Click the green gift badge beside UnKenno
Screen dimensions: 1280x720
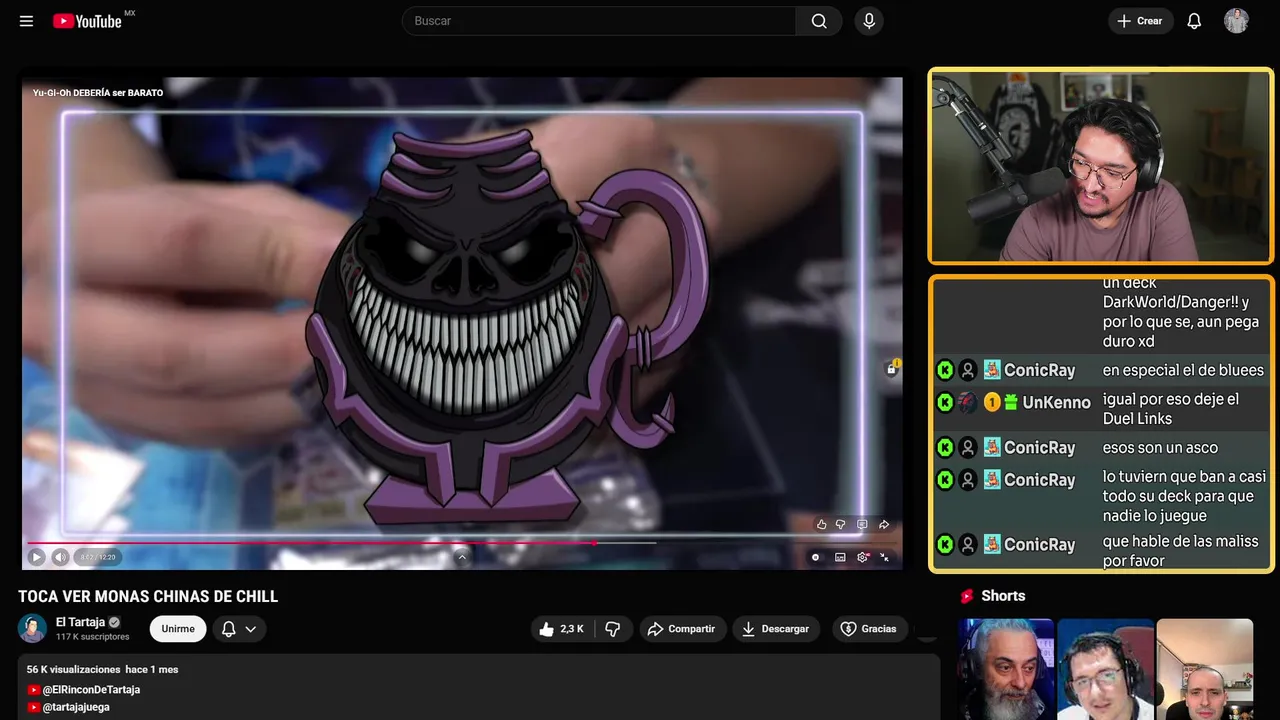(x=1010, y=402)
